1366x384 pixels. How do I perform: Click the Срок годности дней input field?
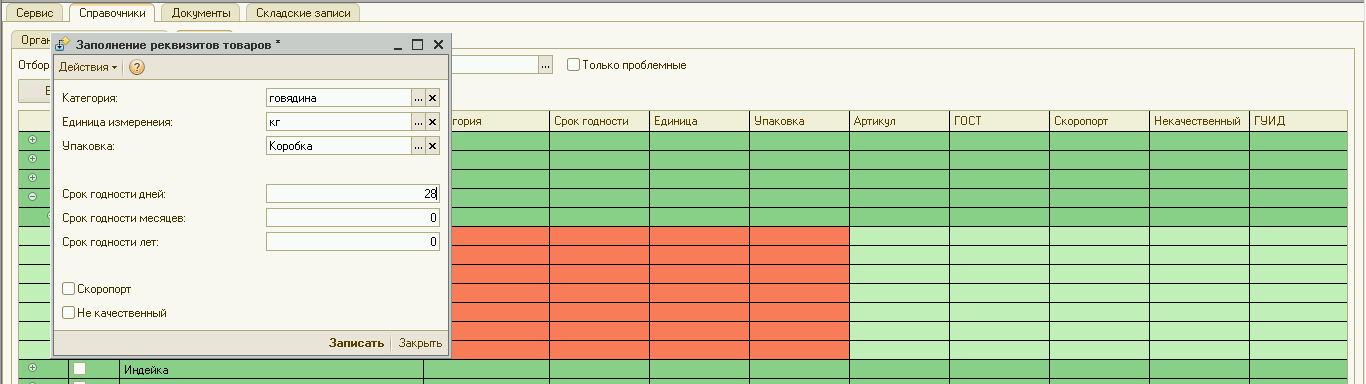pos(353,194)
